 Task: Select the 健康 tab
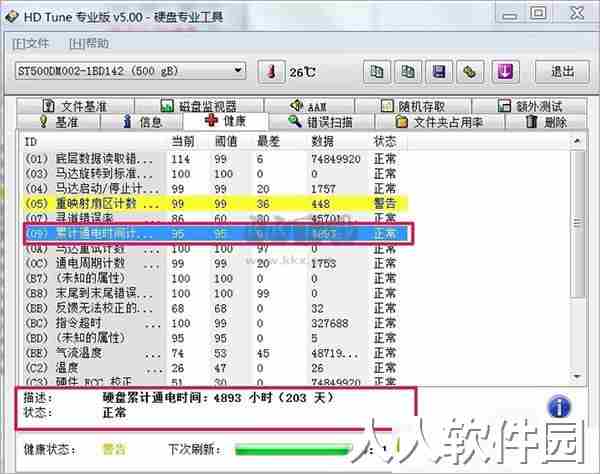(x=225, y=121)
